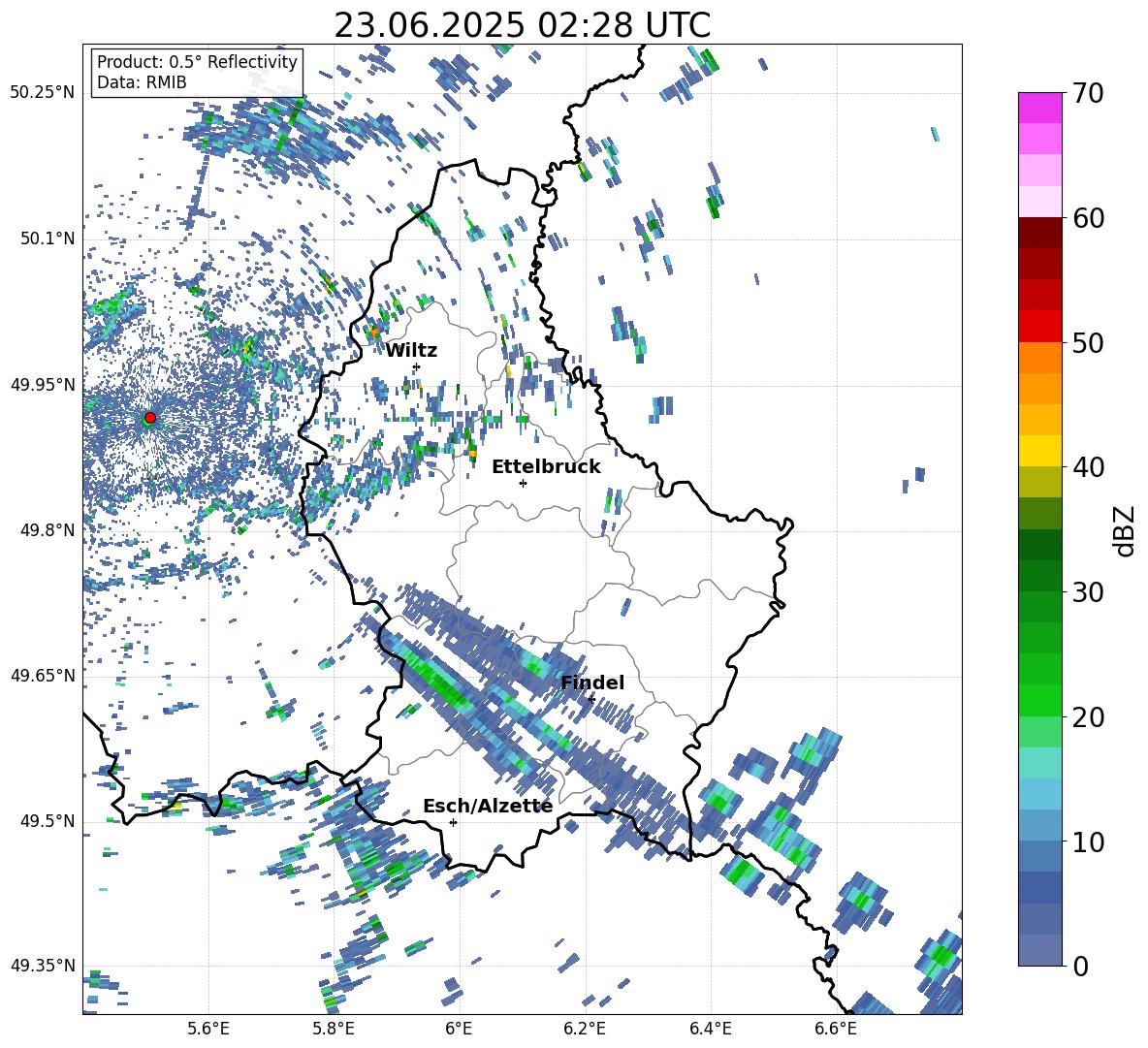Click the dBZ colorbar axis label
1148x1048 pixels.
pos(1123,530)
